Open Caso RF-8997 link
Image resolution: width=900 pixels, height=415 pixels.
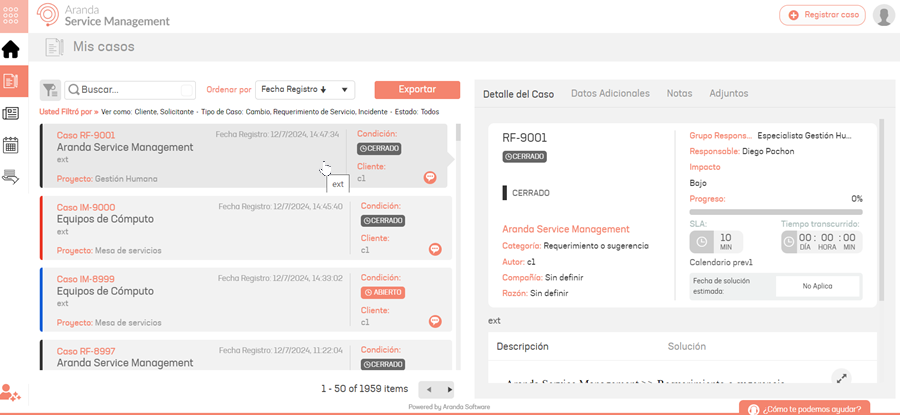point(86,351)
